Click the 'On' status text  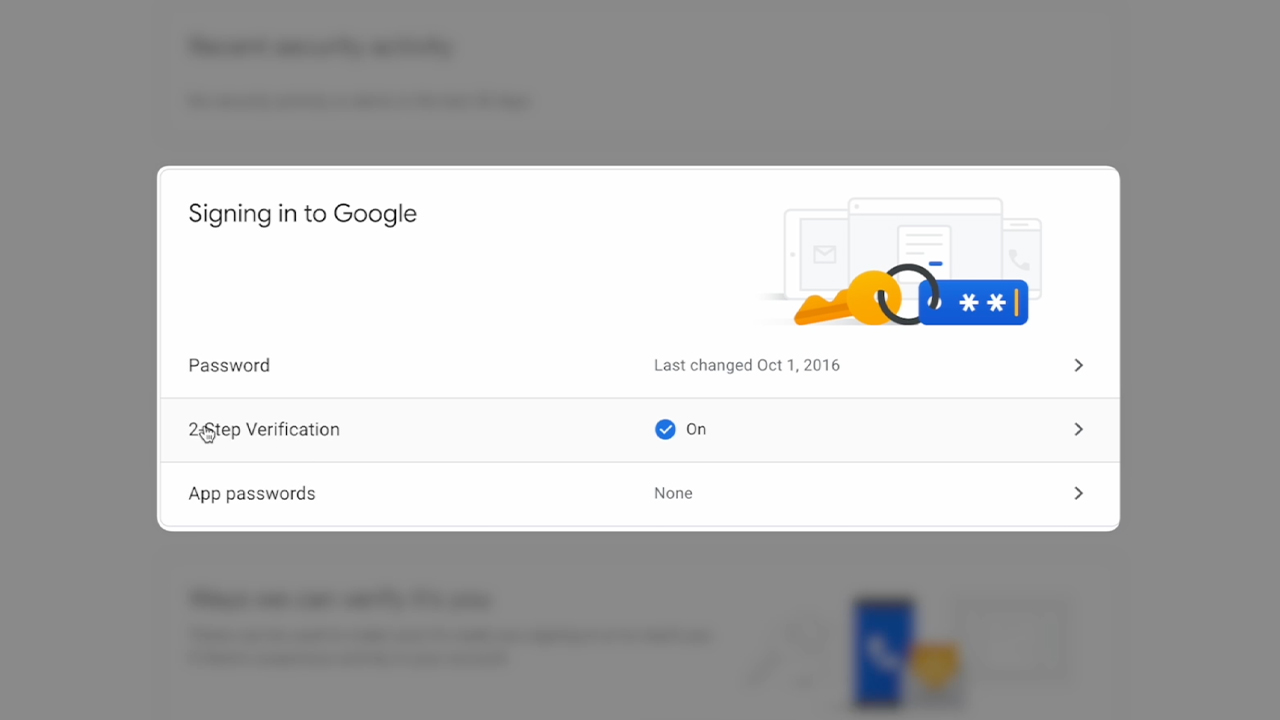(696, 429)
